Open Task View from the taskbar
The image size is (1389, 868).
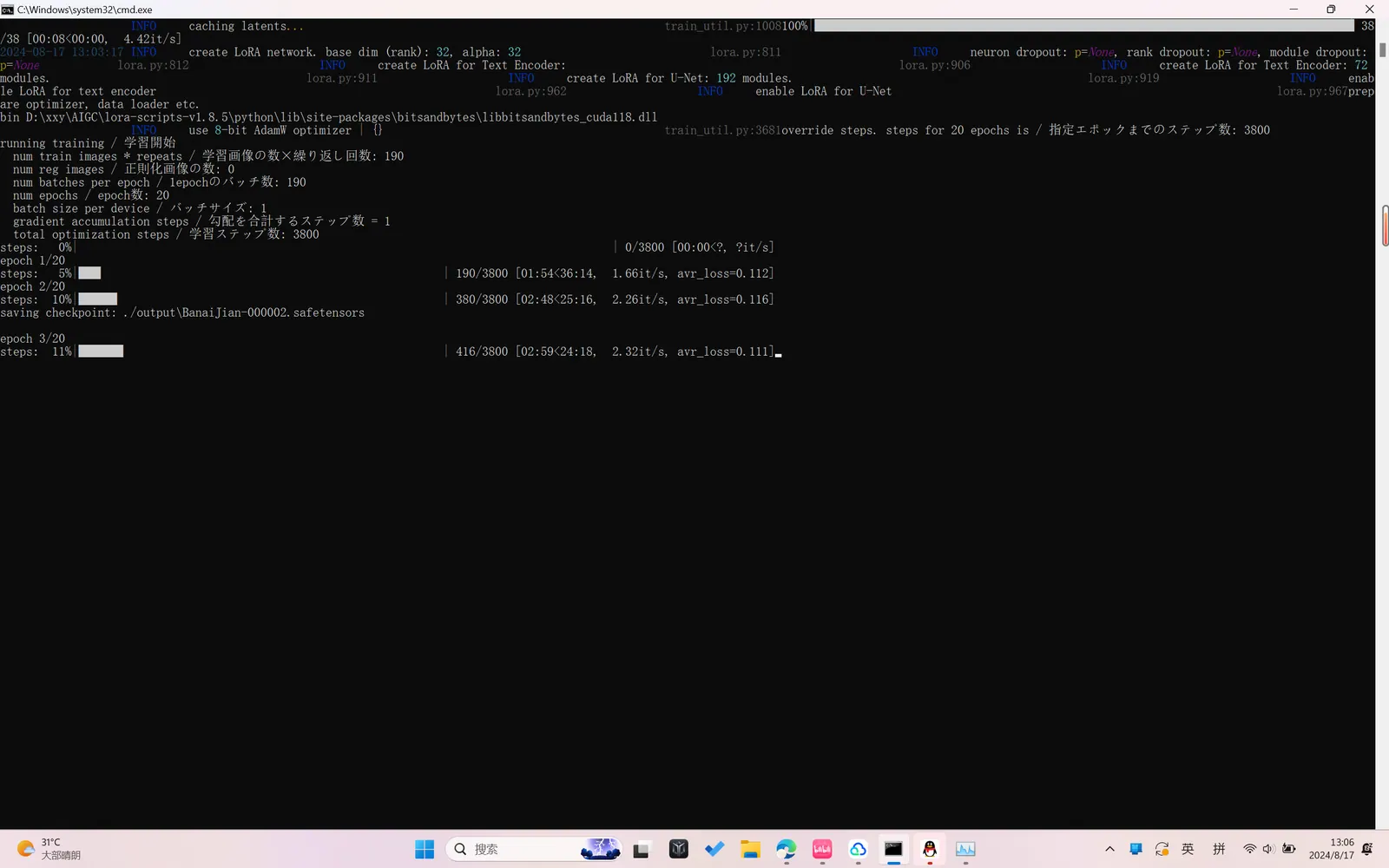coord(642,849)
